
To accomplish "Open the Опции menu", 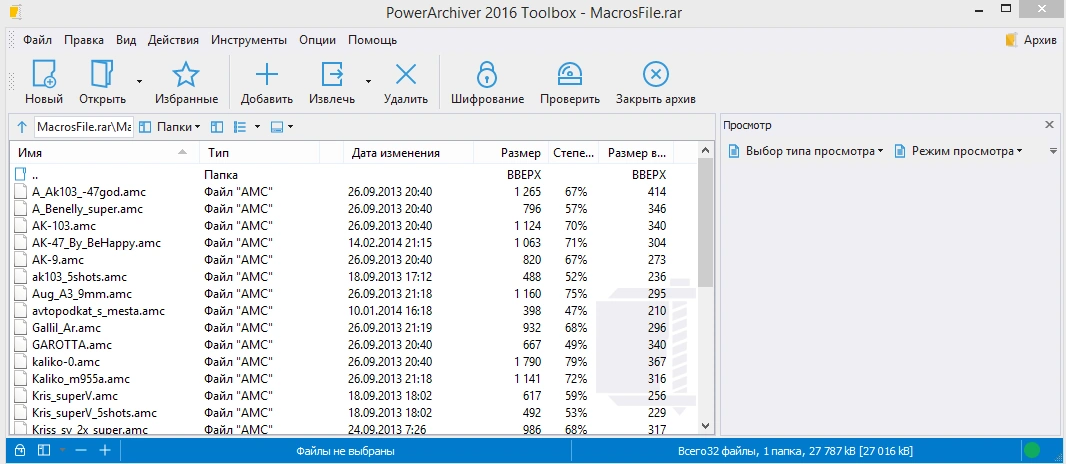I will click(x=317, y=39).
